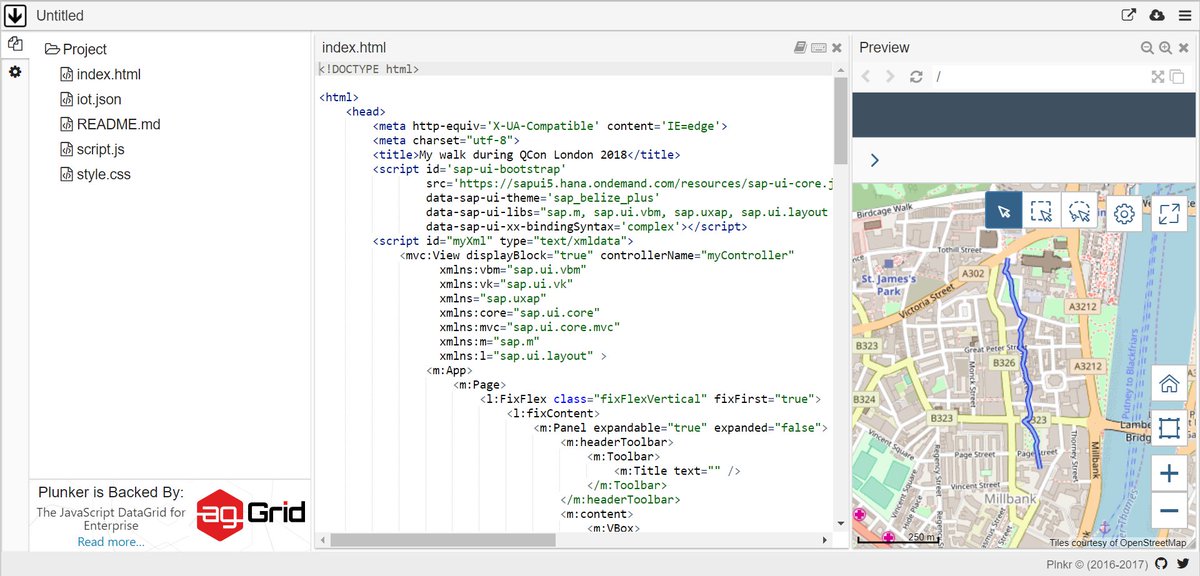The width and height of the screenshot is (1200, 576).
Task: Activate the map rectangular zoom tool
Action: 1168,428
